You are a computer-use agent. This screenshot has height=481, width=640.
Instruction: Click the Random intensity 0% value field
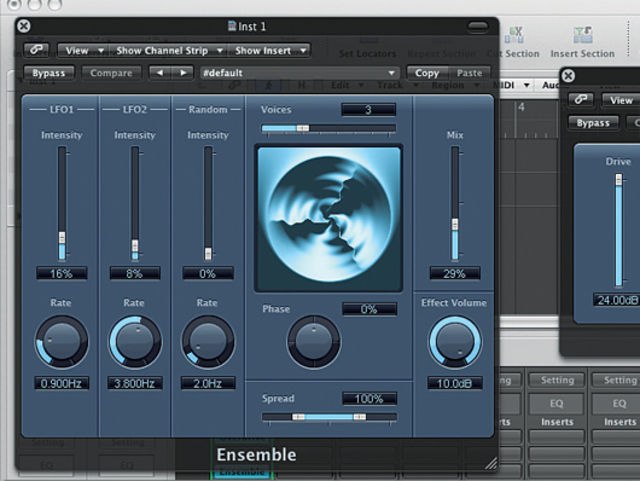click(208, 273)
